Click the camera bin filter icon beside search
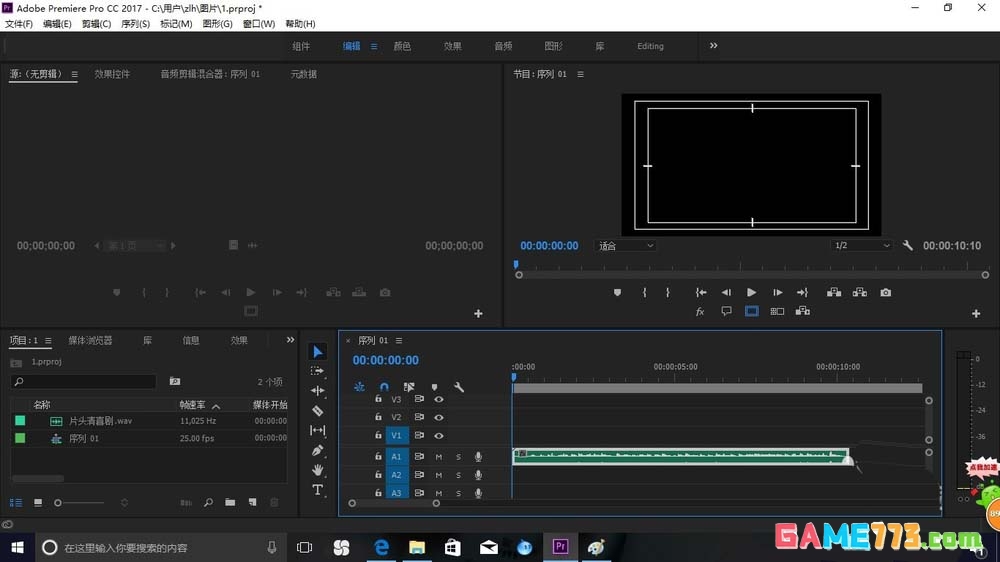 point(175,381)
